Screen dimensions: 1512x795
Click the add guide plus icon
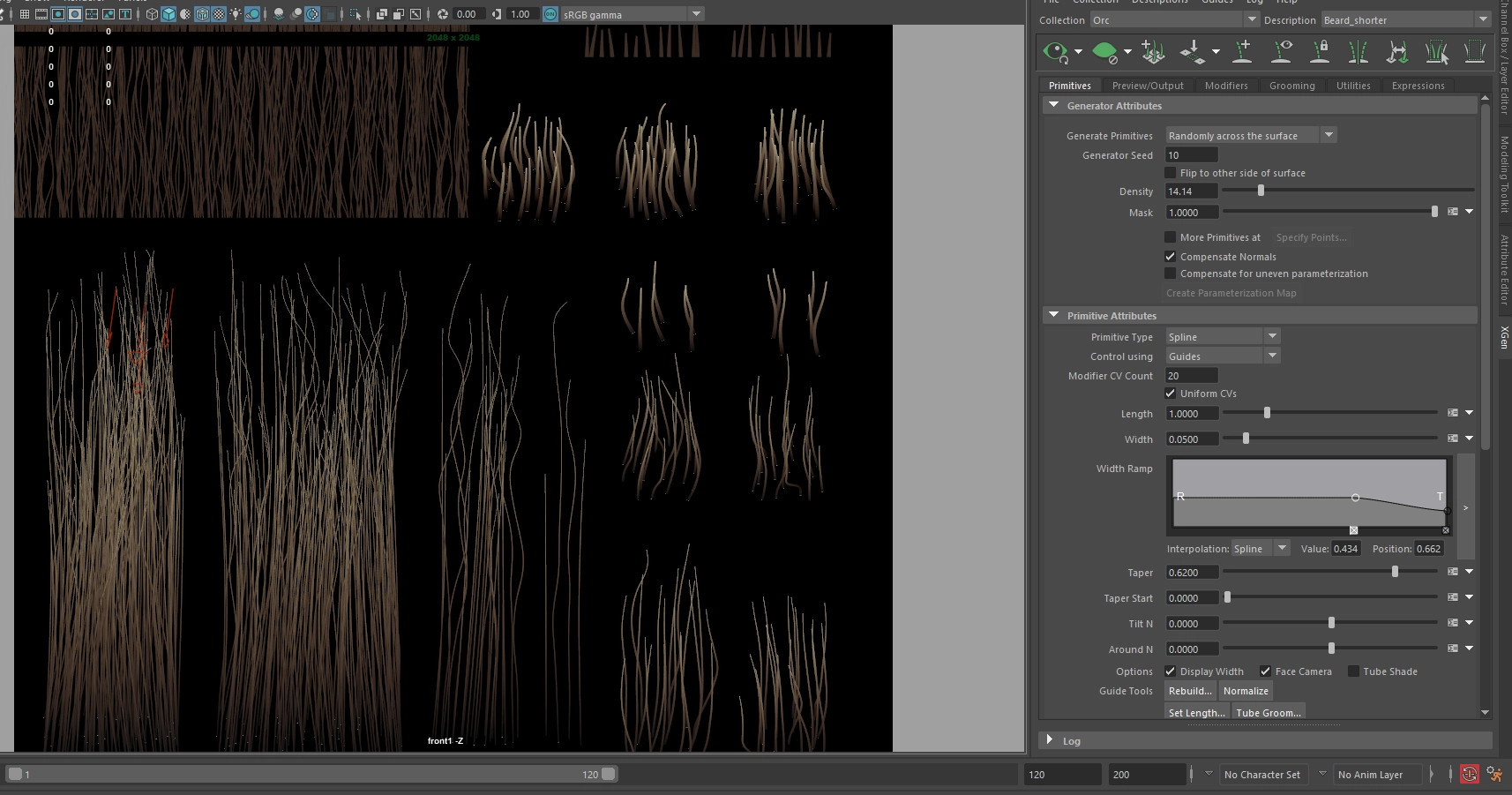click(x=1242, y=52)
